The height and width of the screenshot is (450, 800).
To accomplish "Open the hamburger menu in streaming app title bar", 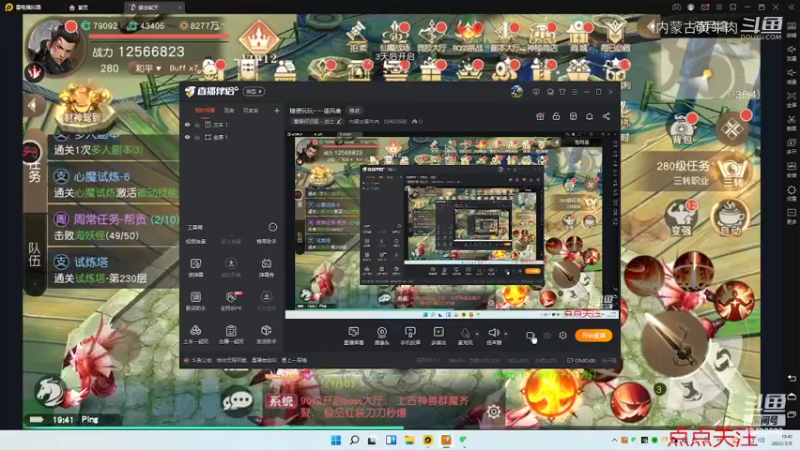I will [574, 92].
